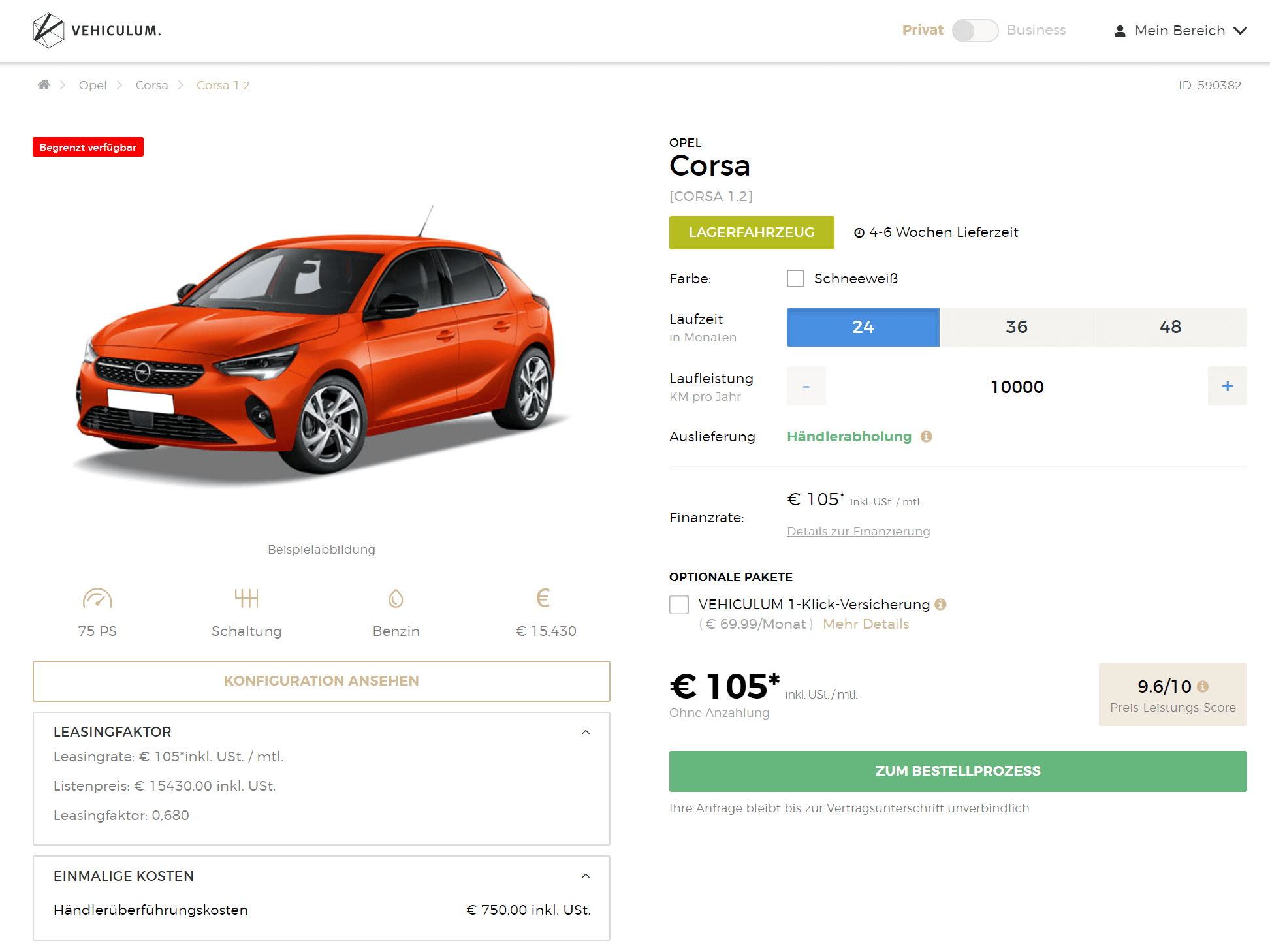The image size is (1270, 952).
Task: Click the gearshift Schaltung icon
Action: (247, 598)
